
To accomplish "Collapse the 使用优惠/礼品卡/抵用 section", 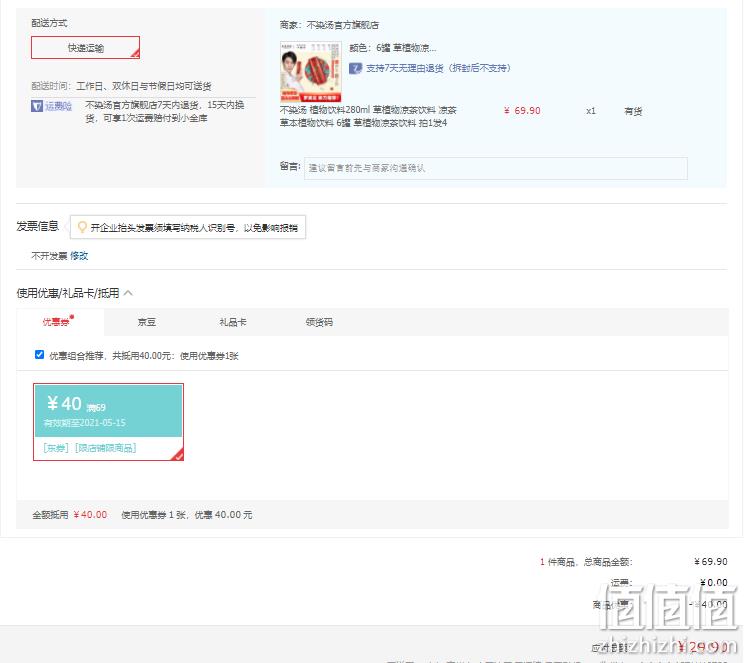I will click(x=128, y=293).
